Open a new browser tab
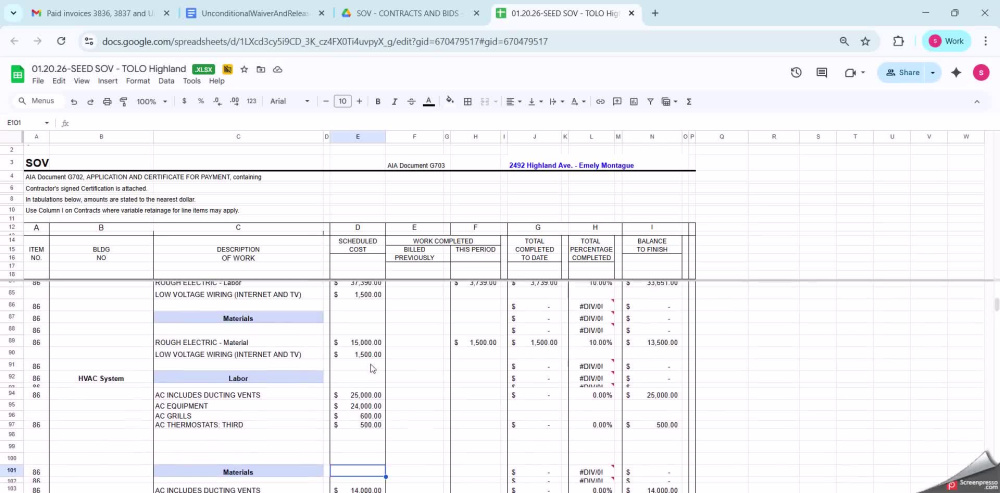The image size is (1000, 493). 655,13
